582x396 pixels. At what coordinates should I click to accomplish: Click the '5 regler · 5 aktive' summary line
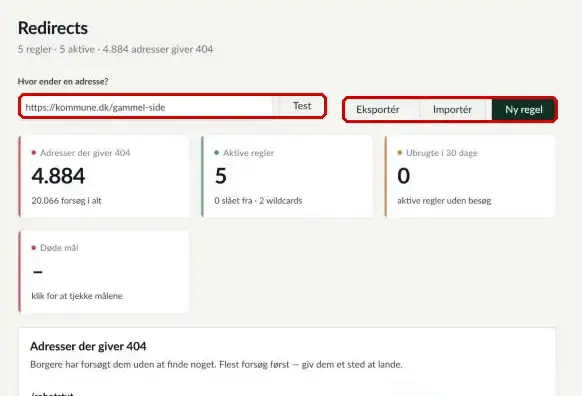pos(115,49)
